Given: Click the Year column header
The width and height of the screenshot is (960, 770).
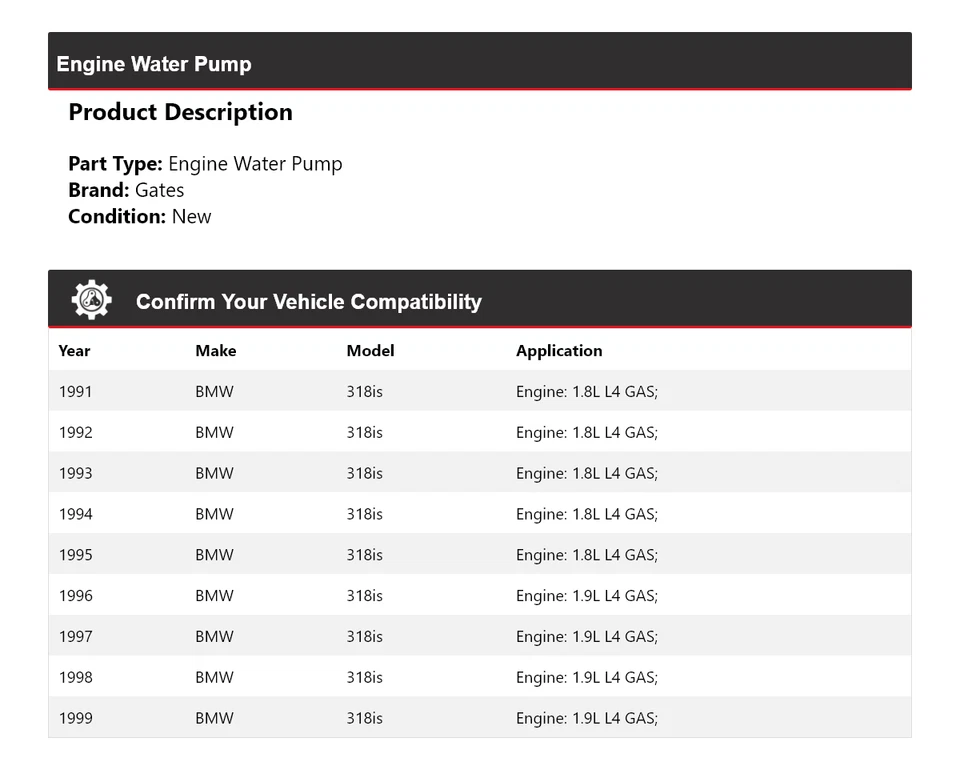Looking at the screenshot, I should (74, 351).
